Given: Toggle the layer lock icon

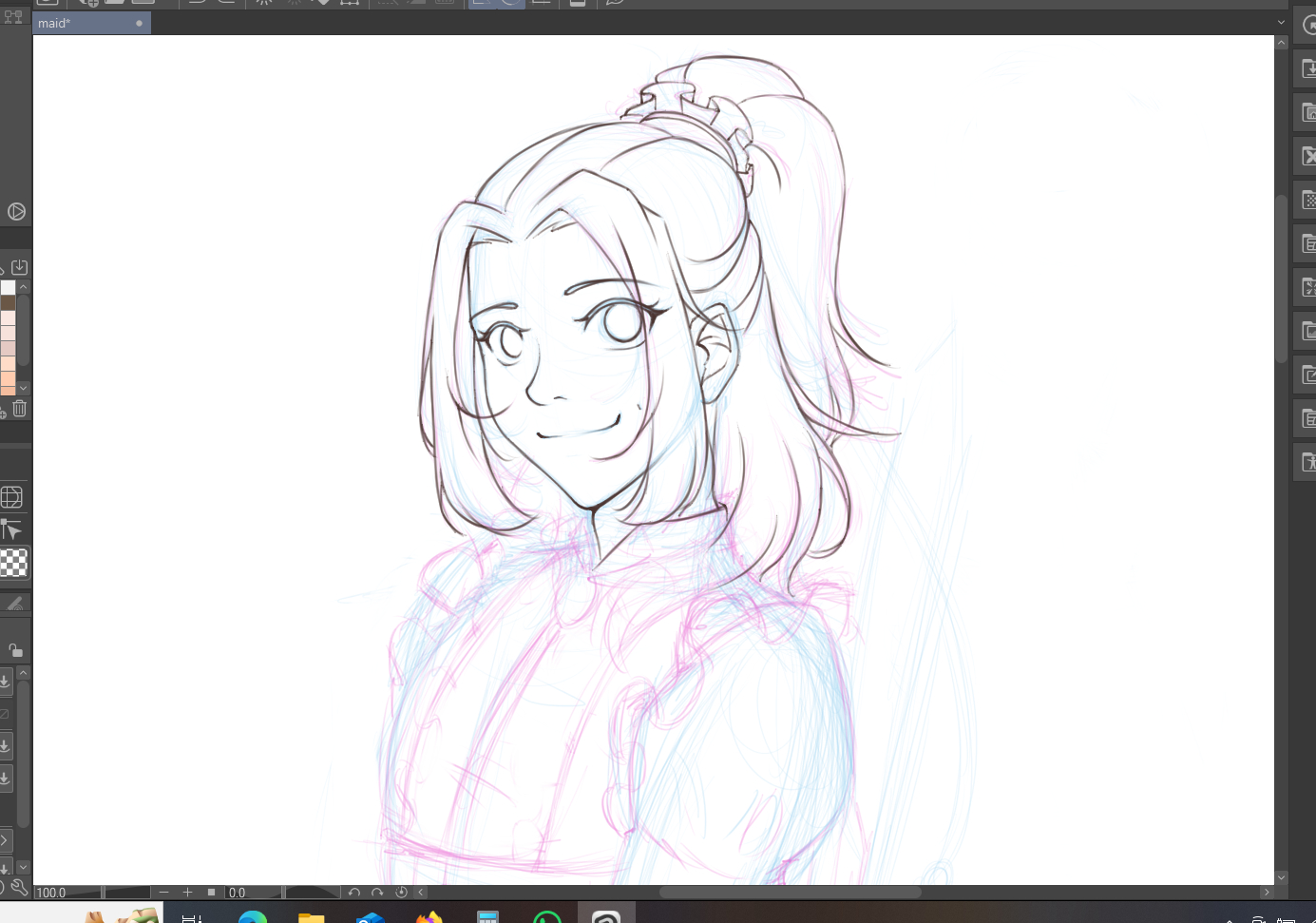Looking at the screenshot, I should tap(15, 651).
